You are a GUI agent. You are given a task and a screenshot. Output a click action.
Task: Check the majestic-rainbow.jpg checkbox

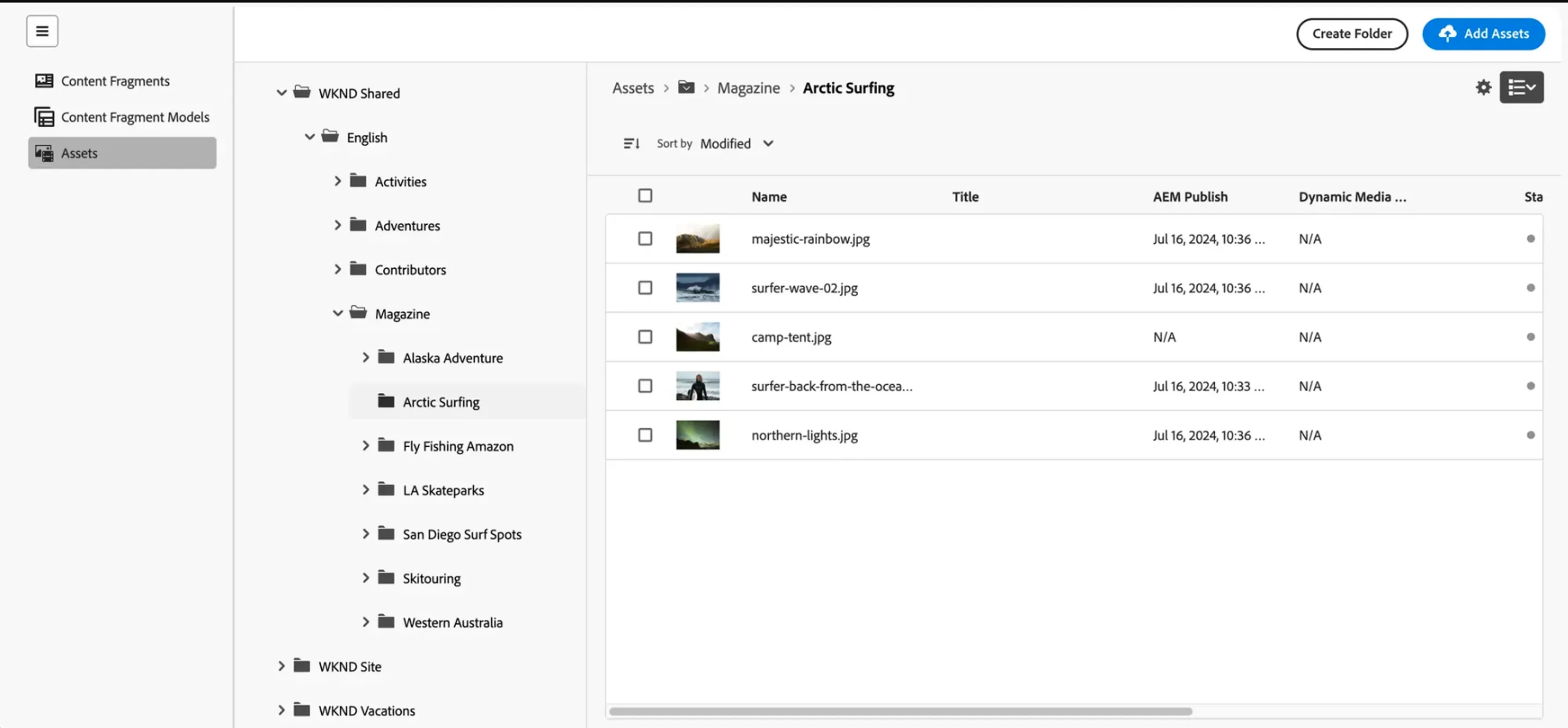645,239
